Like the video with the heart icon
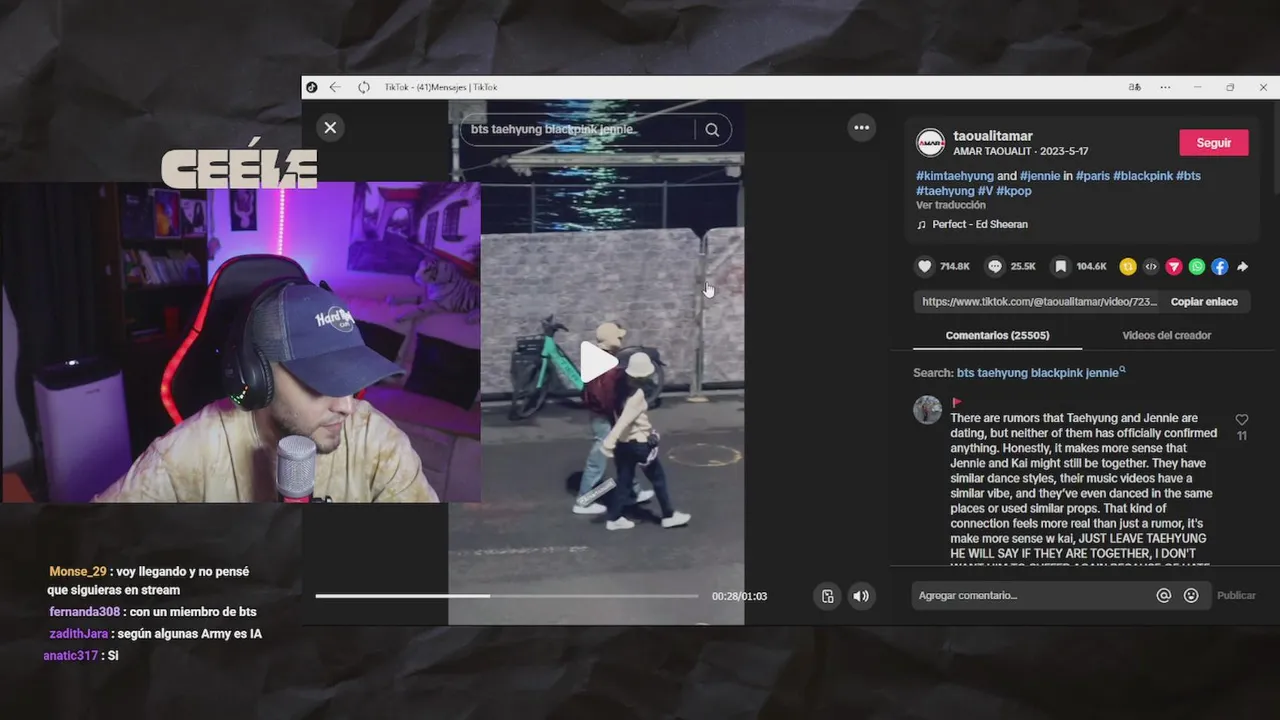This screenshot has width=1280, height=720. click(x=925, y=266)
